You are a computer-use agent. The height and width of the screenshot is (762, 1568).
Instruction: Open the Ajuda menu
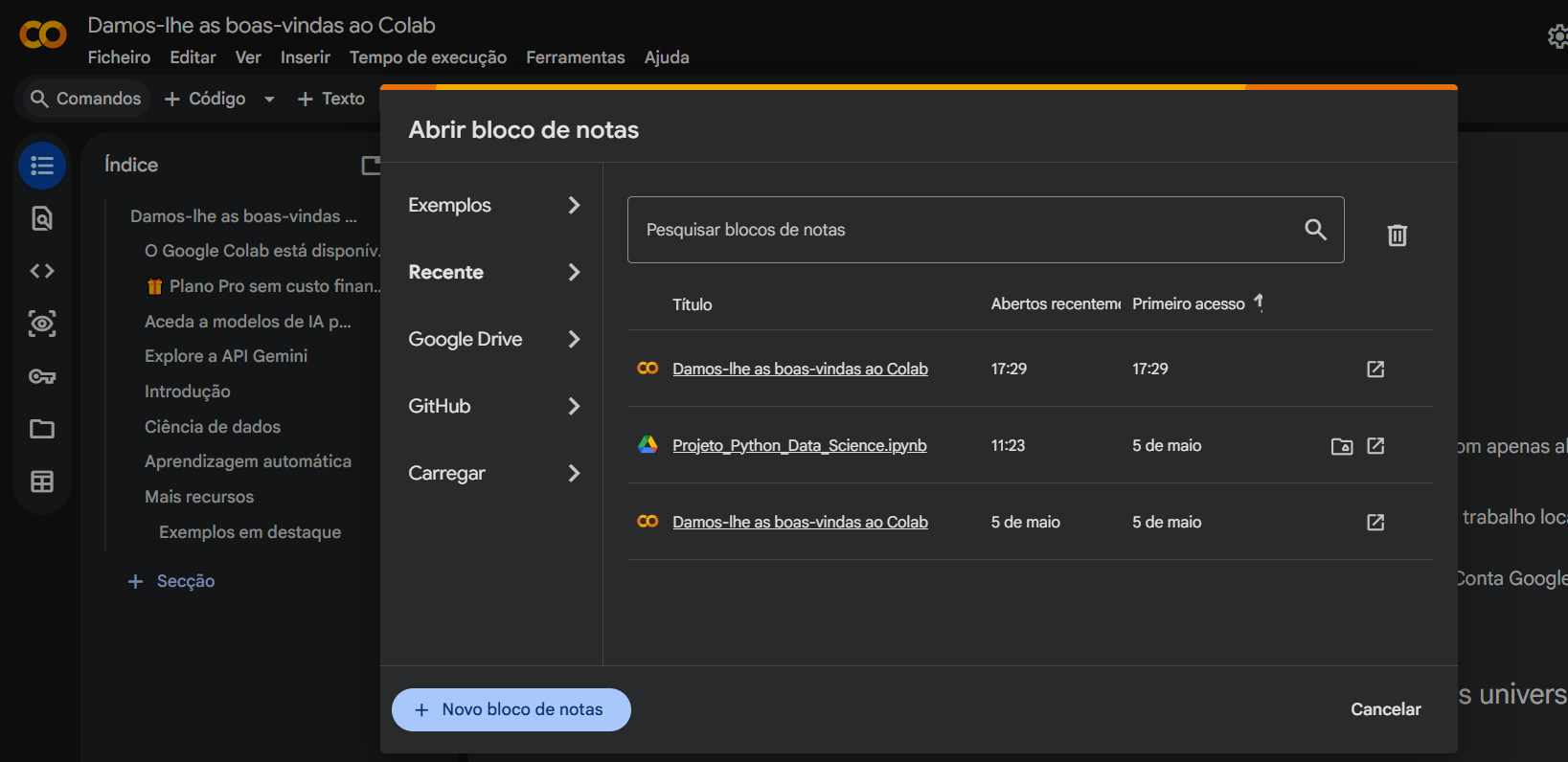pyautogui.click(x=667, y=57)
